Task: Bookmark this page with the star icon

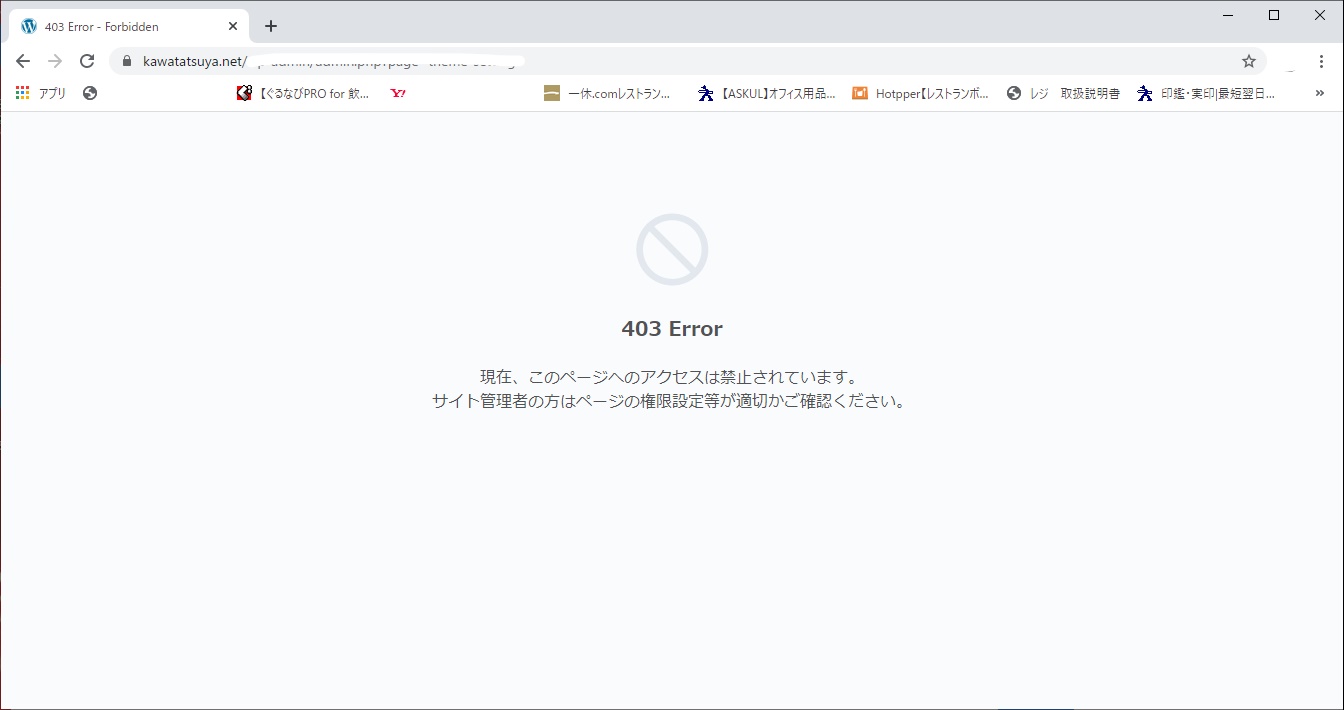Action: click(1249, 61)
